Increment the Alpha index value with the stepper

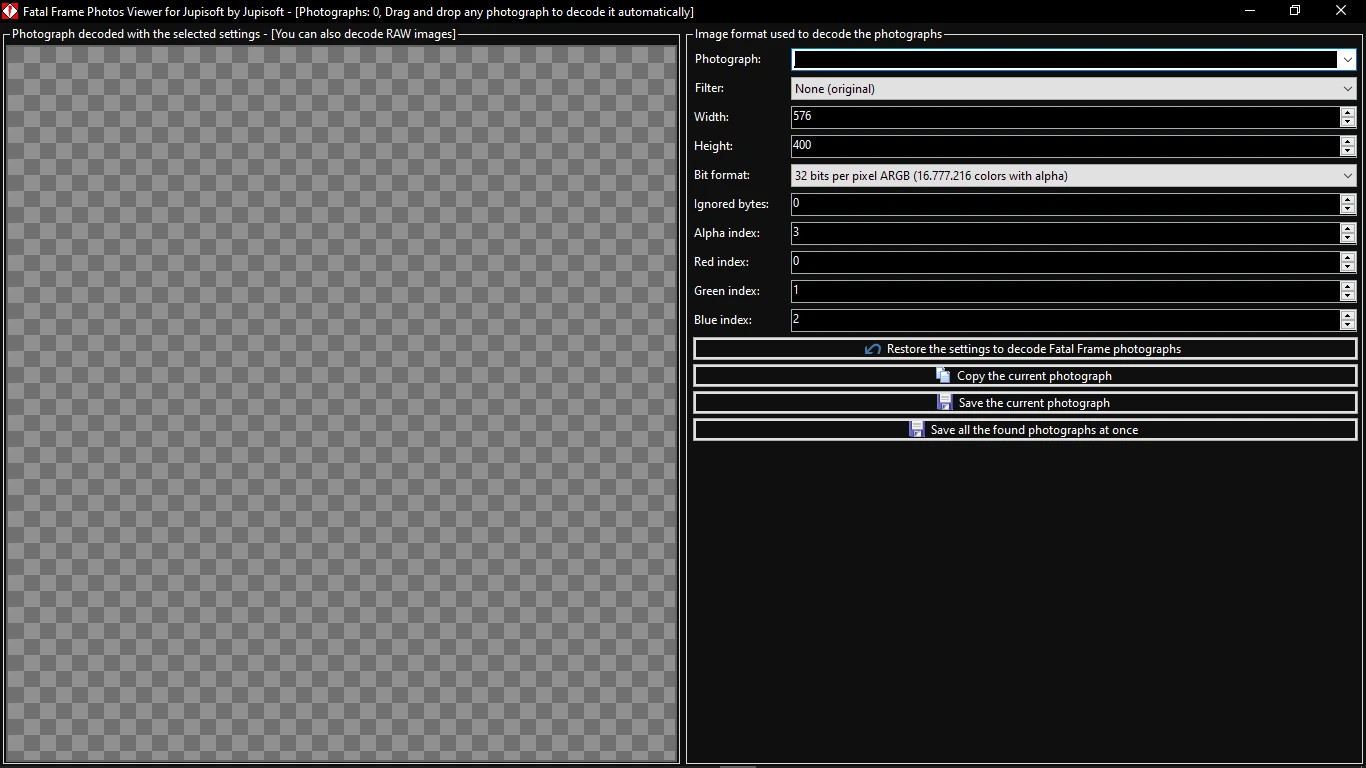coord(1347,228)
